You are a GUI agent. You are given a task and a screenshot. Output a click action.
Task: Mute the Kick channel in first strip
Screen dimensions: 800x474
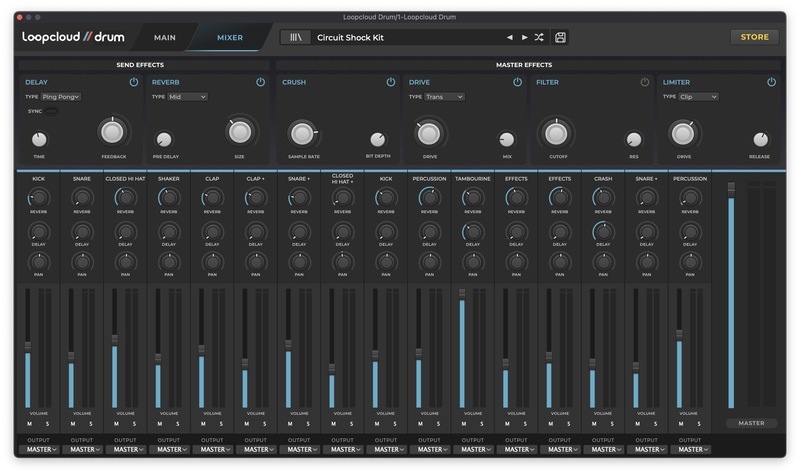(x=29, y=424)
